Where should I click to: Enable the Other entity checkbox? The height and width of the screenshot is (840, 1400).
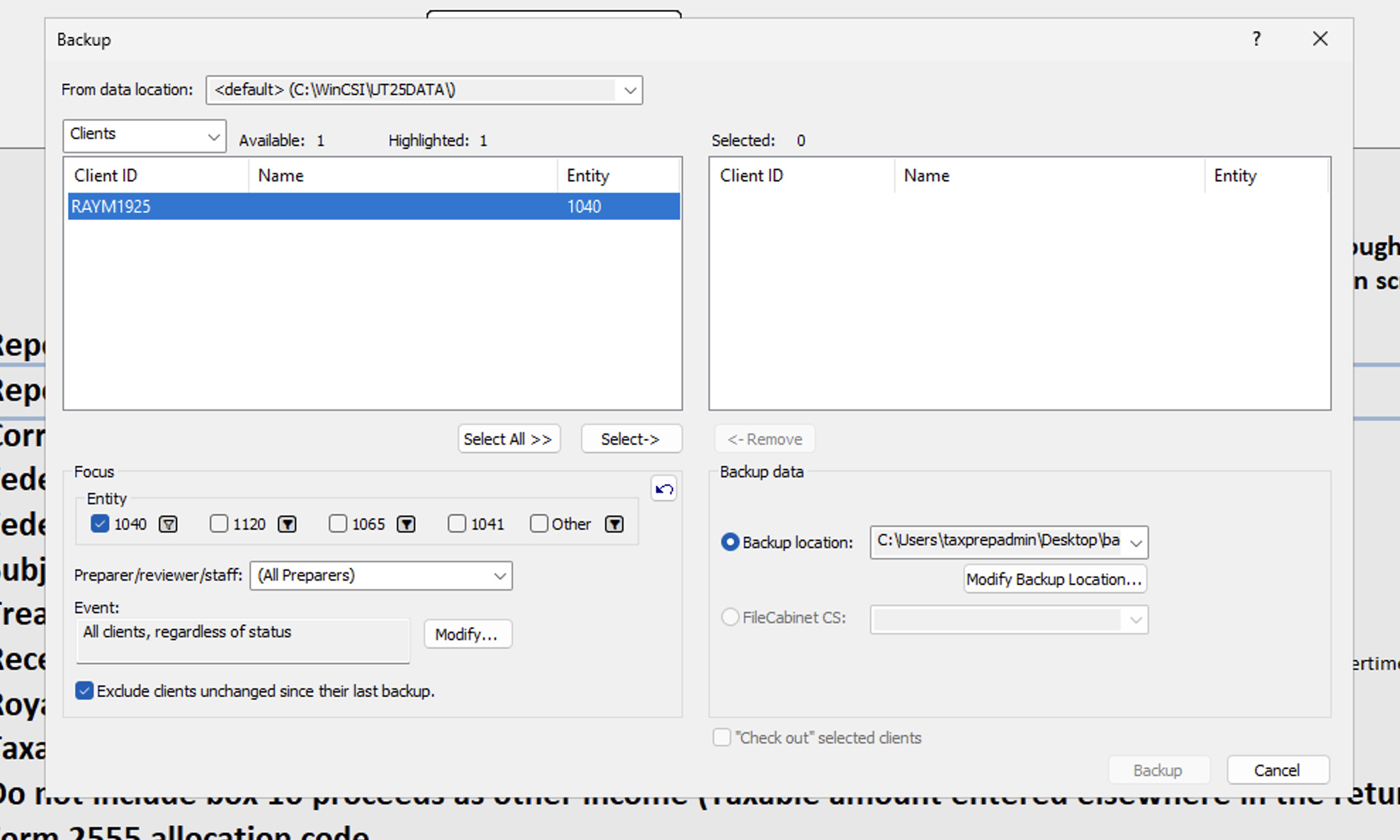[539, 523]
